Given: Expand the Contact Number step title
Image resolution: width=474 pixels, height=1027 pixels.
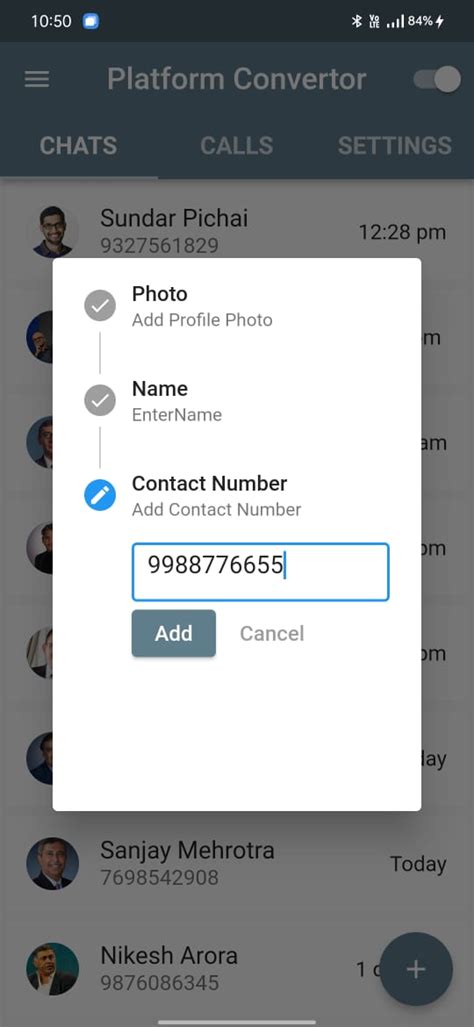Looking at the screenshot, I should click(x=210, y=483).
